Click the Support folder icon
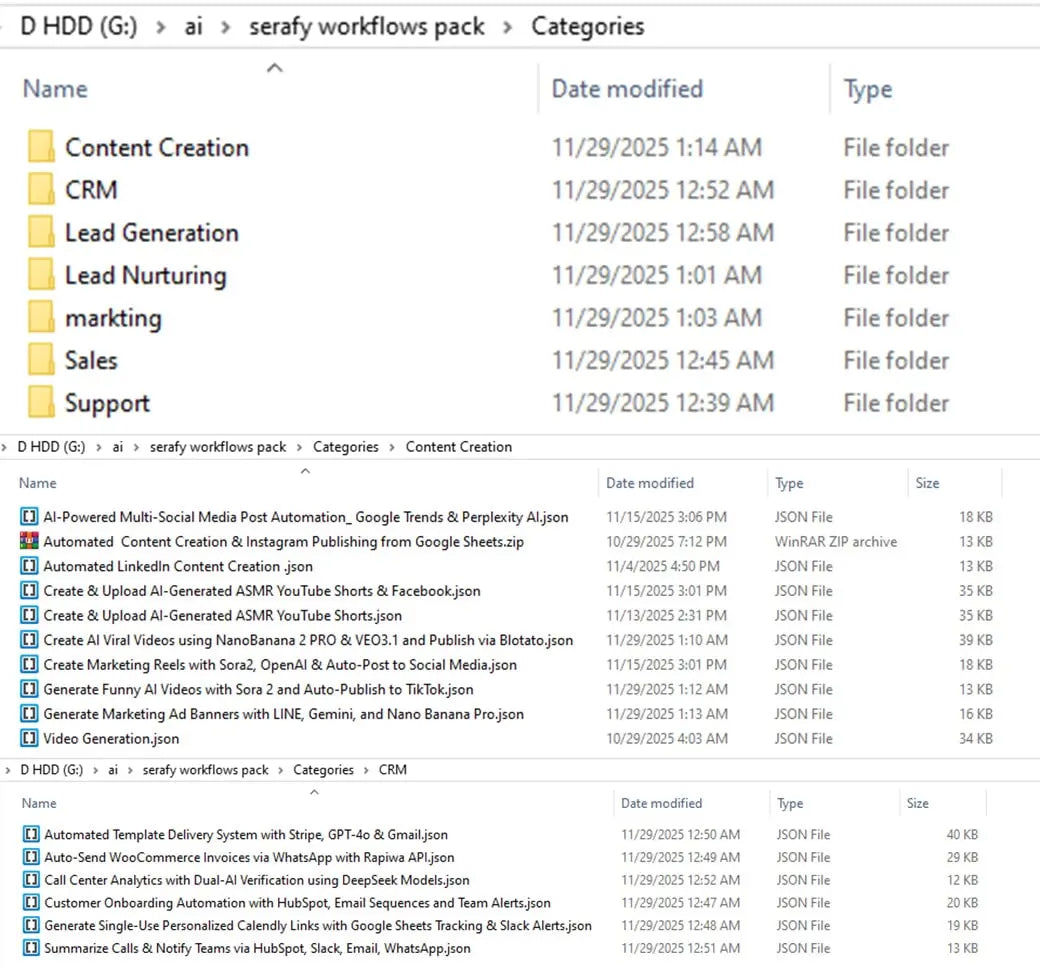 (x=41, y=403)
